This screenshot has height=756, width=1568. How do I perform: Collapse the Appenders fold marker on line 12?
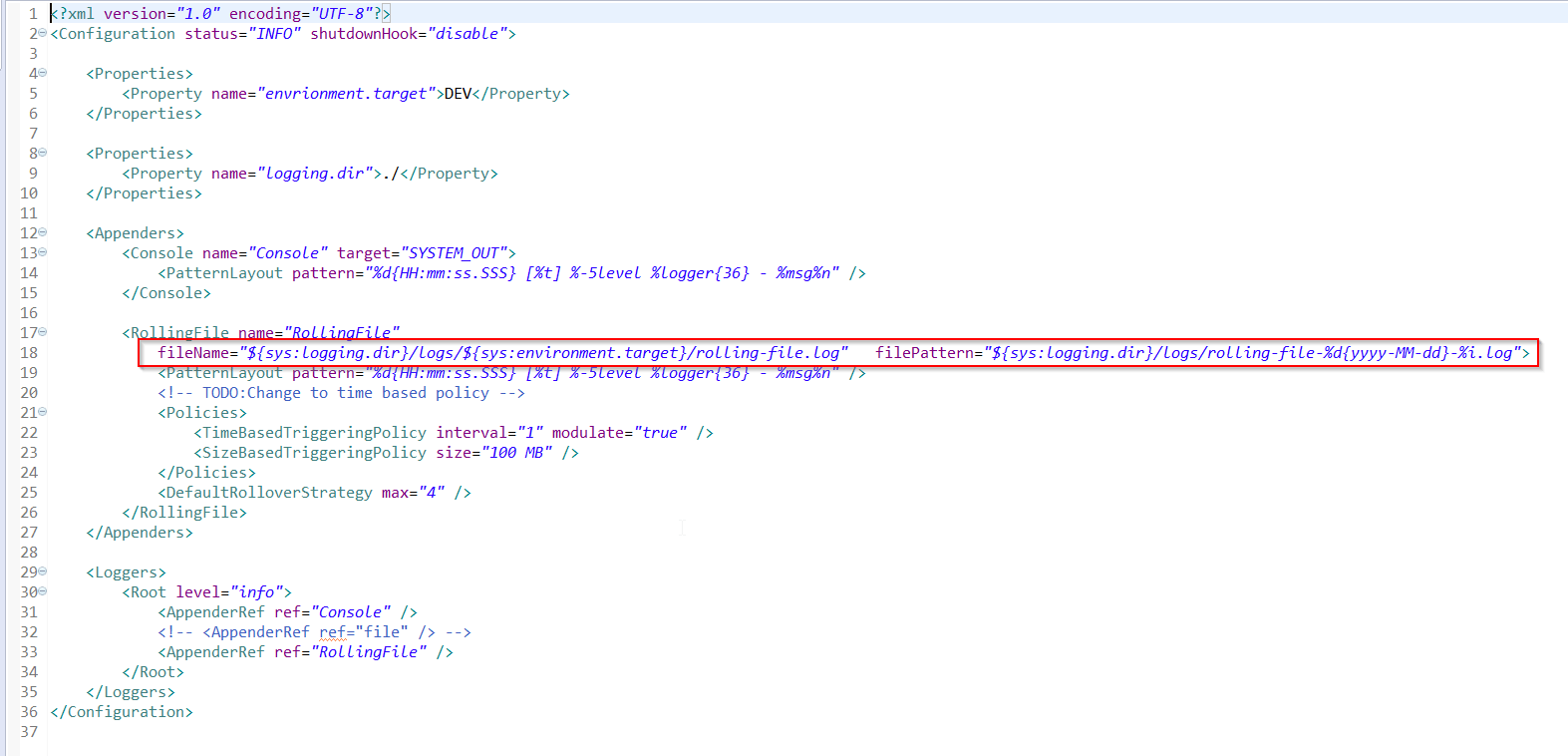(42, 232)
